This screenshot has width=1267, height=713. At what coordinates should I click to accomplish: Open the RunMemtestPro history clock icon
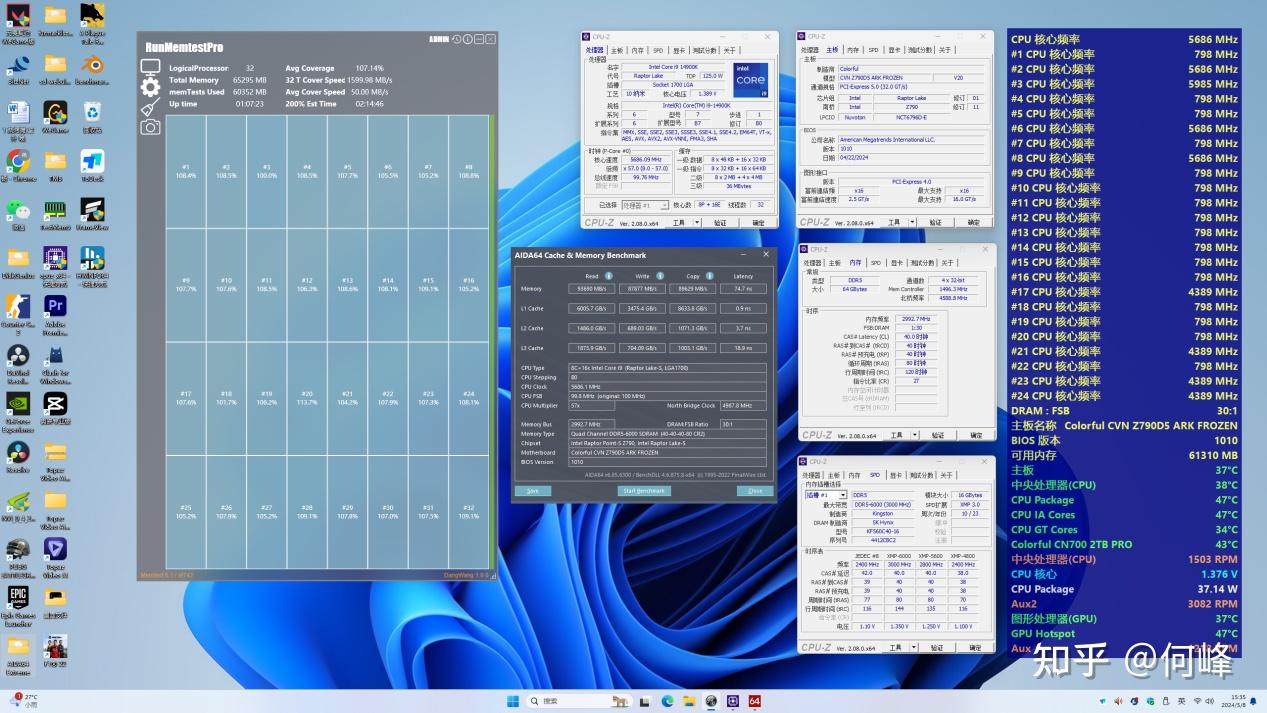[x=457, y=39]
